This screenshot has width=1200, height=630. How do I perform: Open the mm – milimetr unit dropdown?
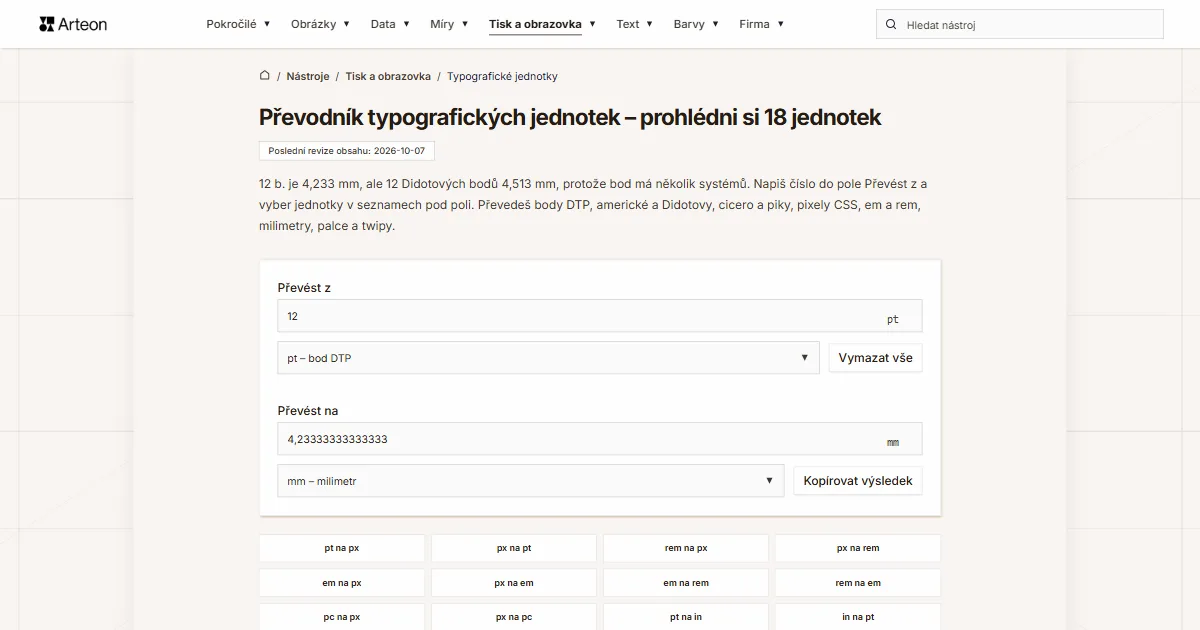point(531,481)
